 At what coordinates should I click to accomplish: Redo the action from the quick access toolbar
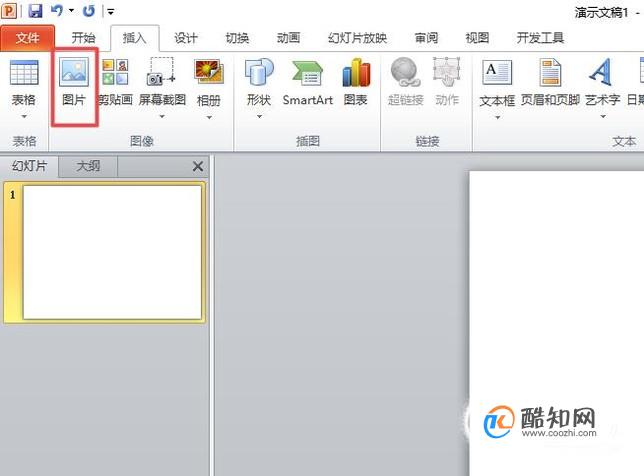(89, 11)
